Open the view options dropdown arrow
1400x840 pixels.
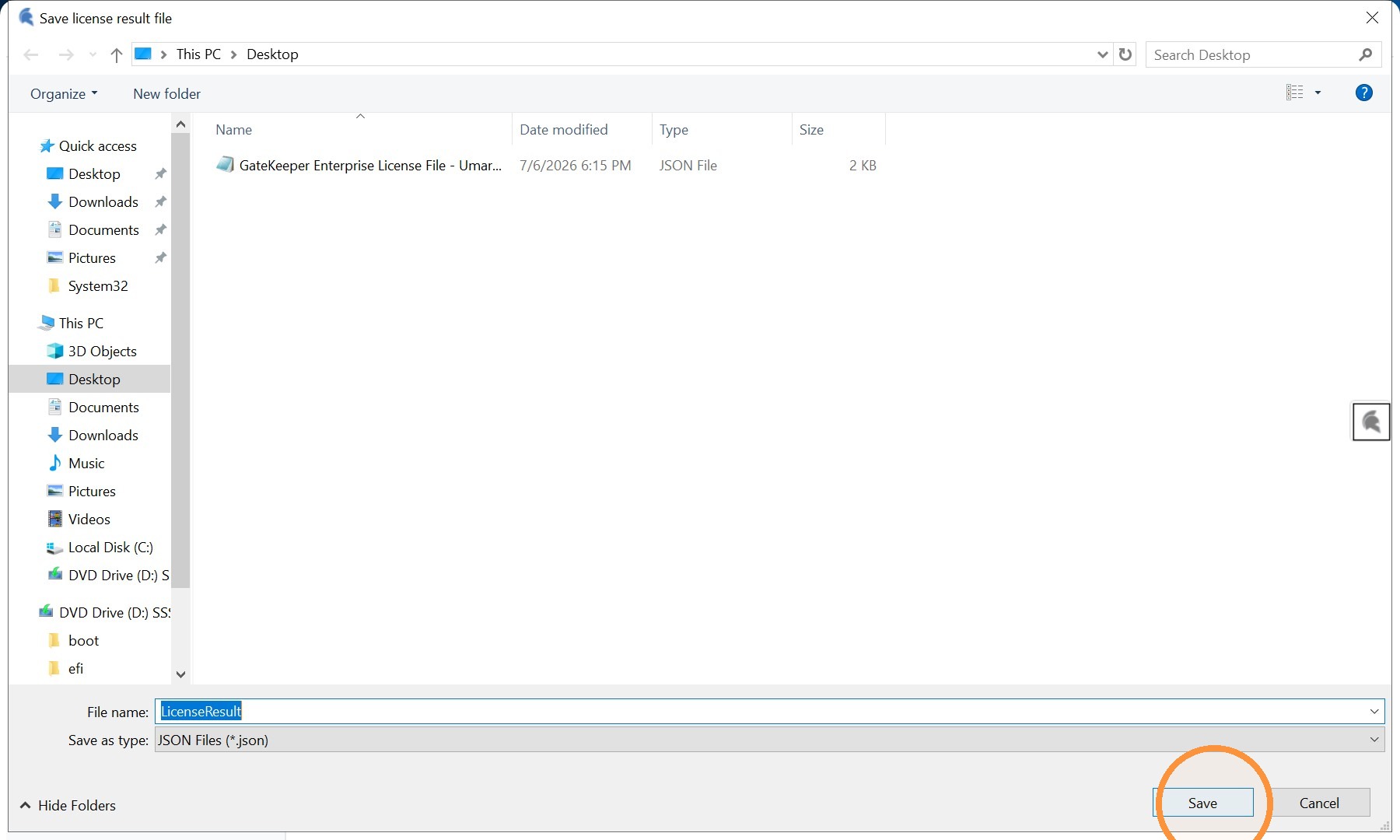[1318, 93]
